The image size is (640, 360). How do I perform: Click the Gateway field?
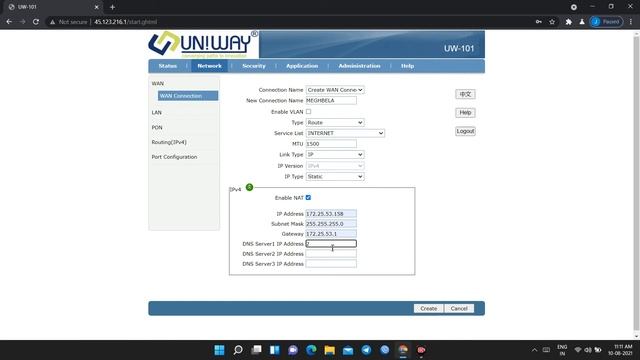(331, 233)
